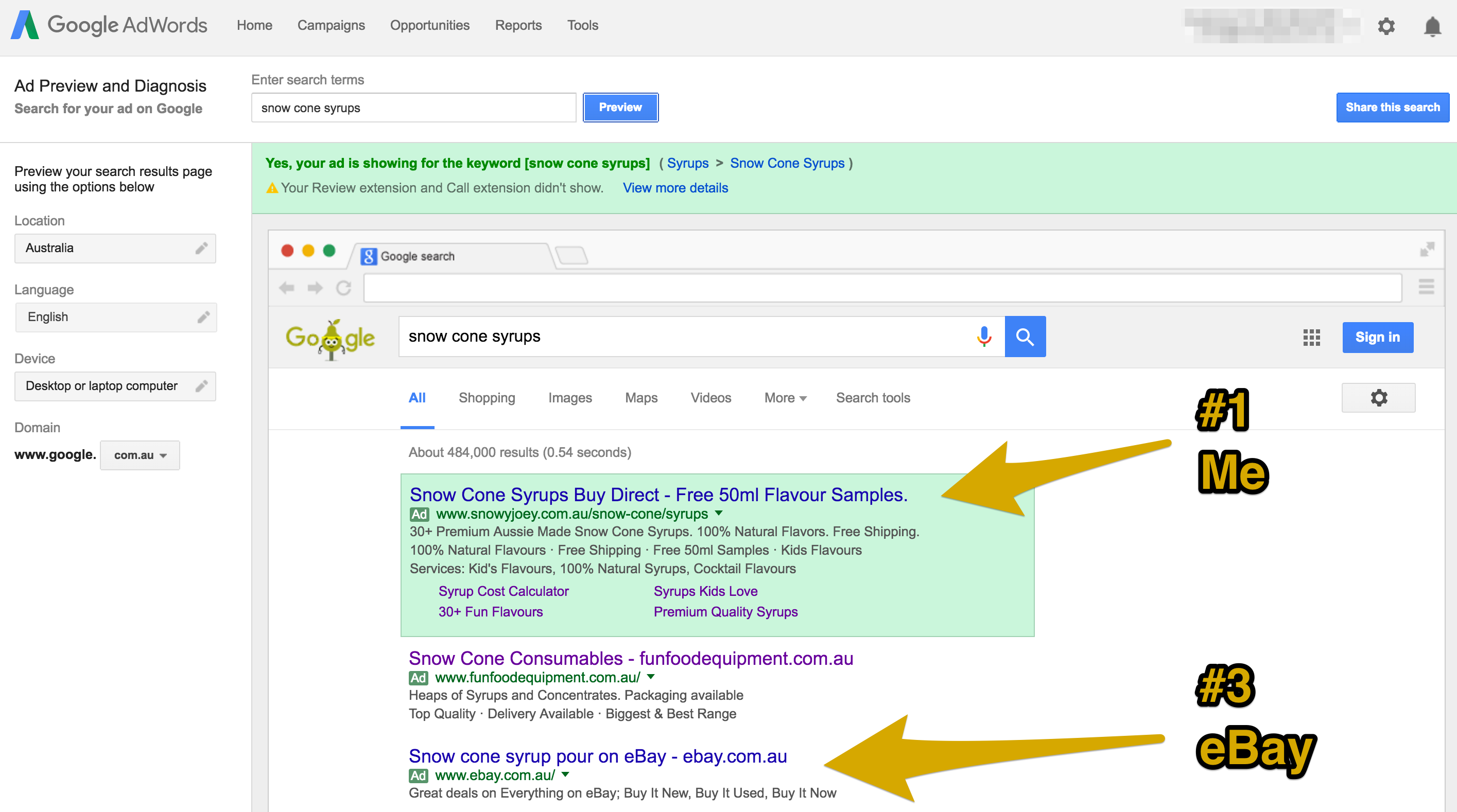This screenshot has width=1457, height=812.
Task: Click the browser forward arrow in preview
Action: pyautogui.click(x=315, y=288)
